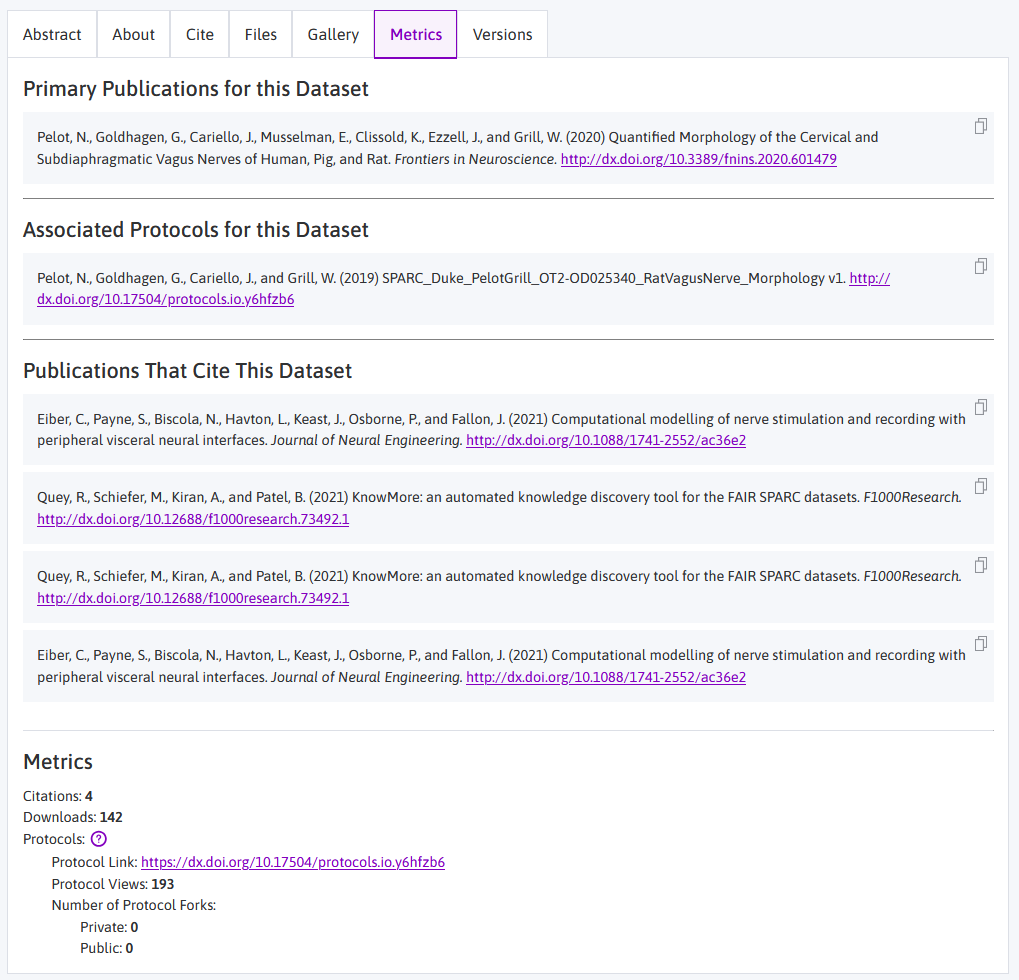Copy the primary publication citation by Pelot 2020
Viewport: 1019px width, 980px height.
click(981, 126)
